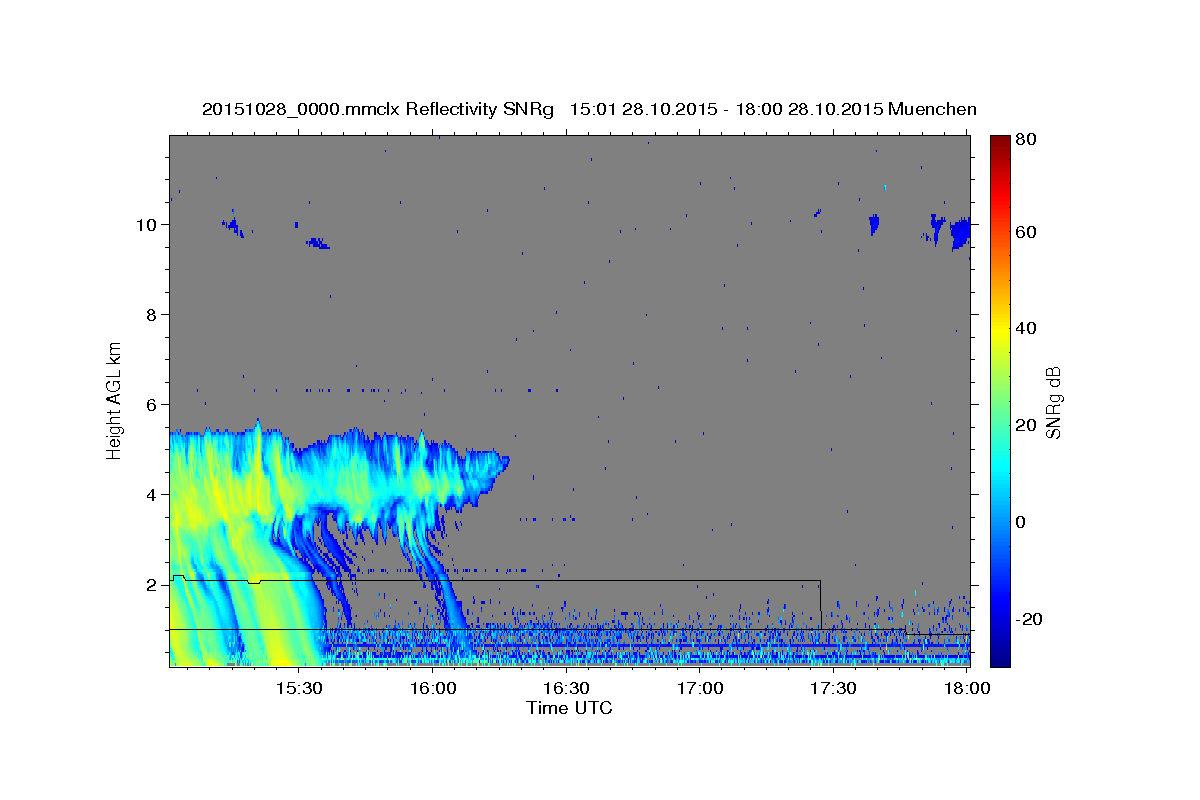The height and width of the screenshot is (800, 1200).
Task: Click the 'Time UTC' axis label
Action: 569,708
